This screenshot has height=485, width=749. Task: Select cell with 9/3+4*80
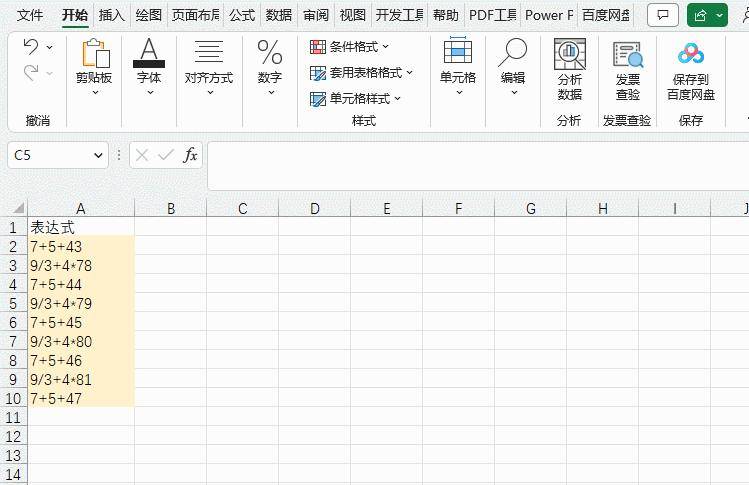coord(81,341)
